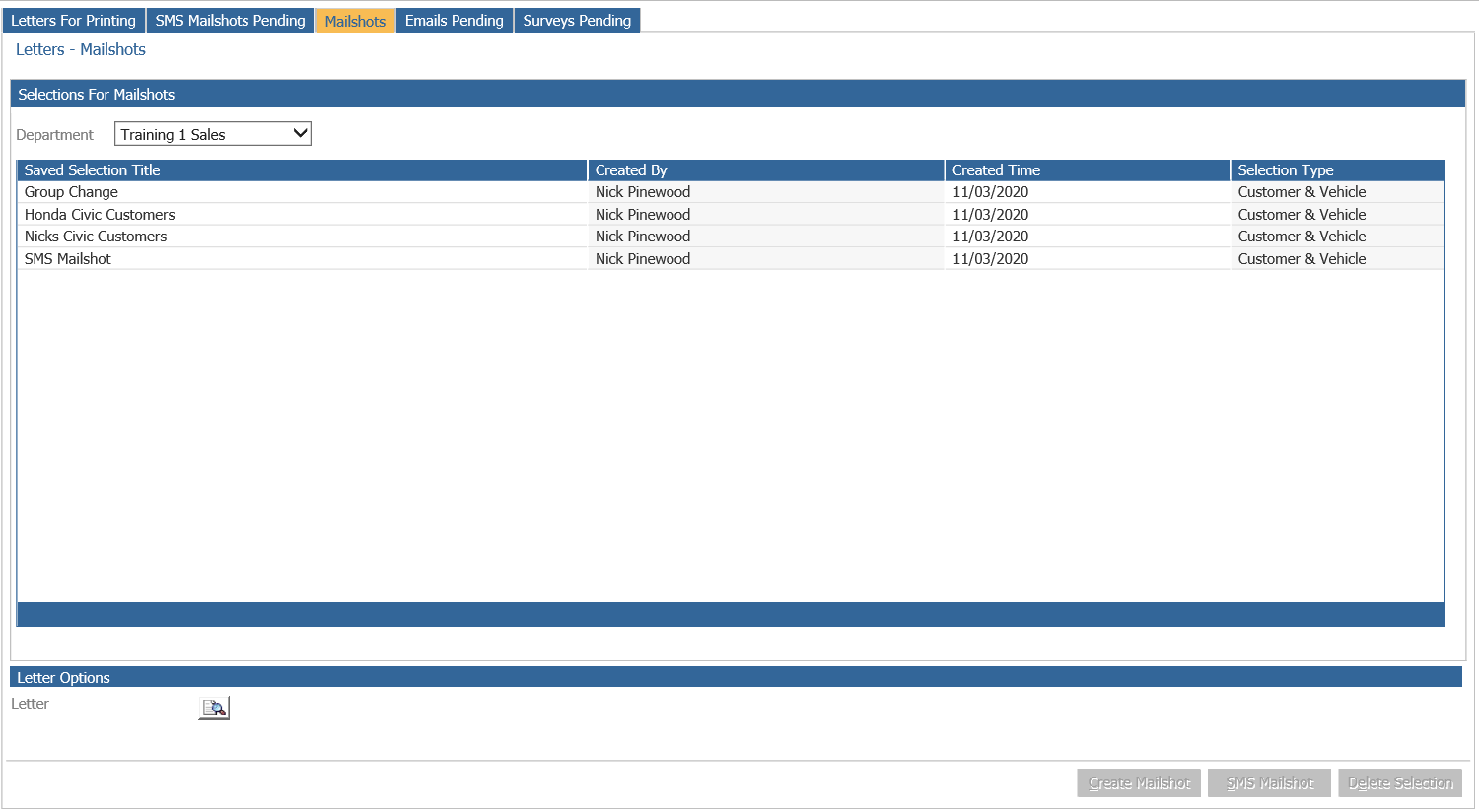Open the Emails Pending tab
This screenshot has width=1479, height=812.
pos(455,21)
